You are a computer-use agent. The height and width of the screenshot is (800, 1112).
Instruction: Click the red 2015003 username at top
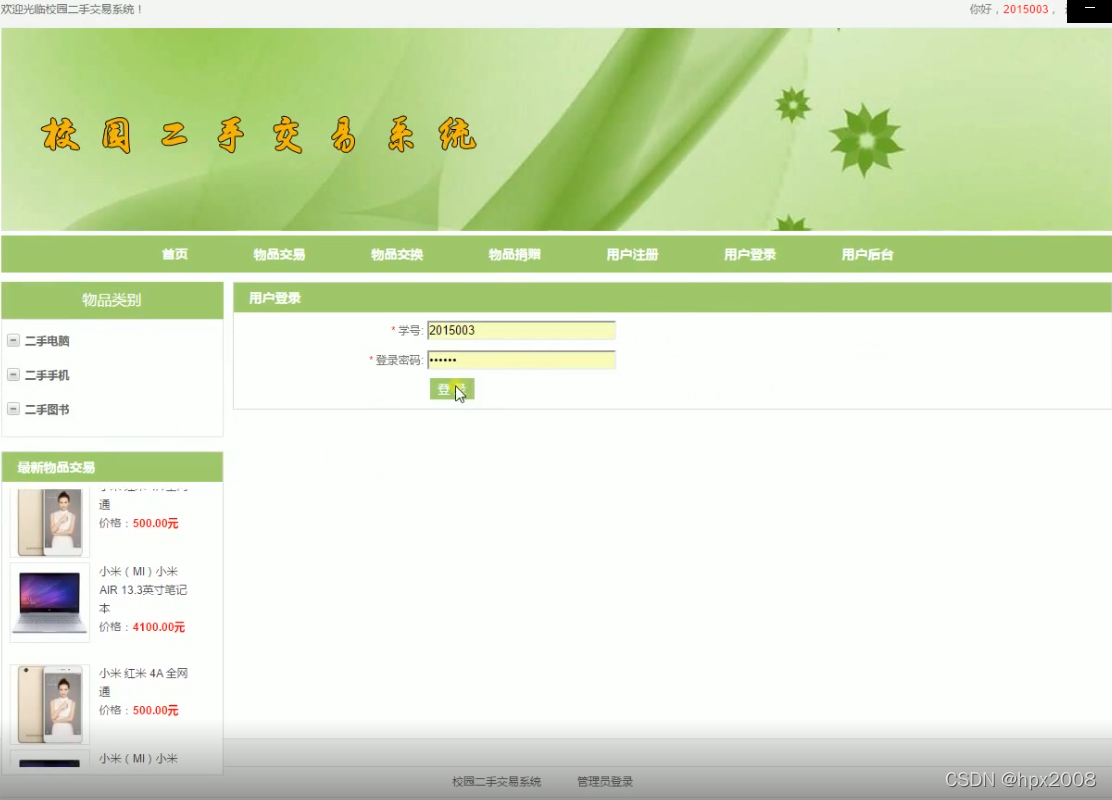[1025, 9]
